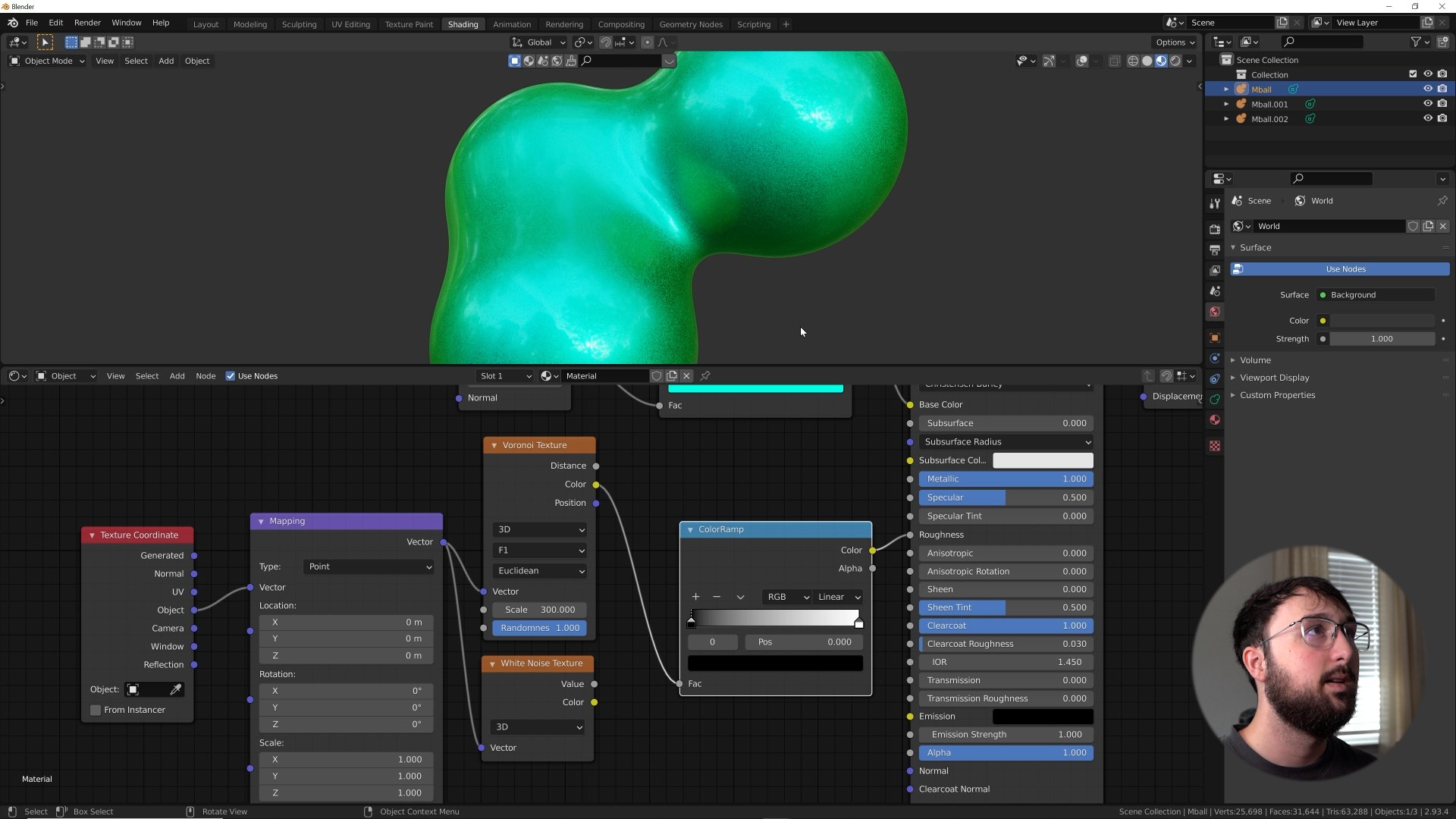Switch to the Geometry Nodes workspace tab

690,24
